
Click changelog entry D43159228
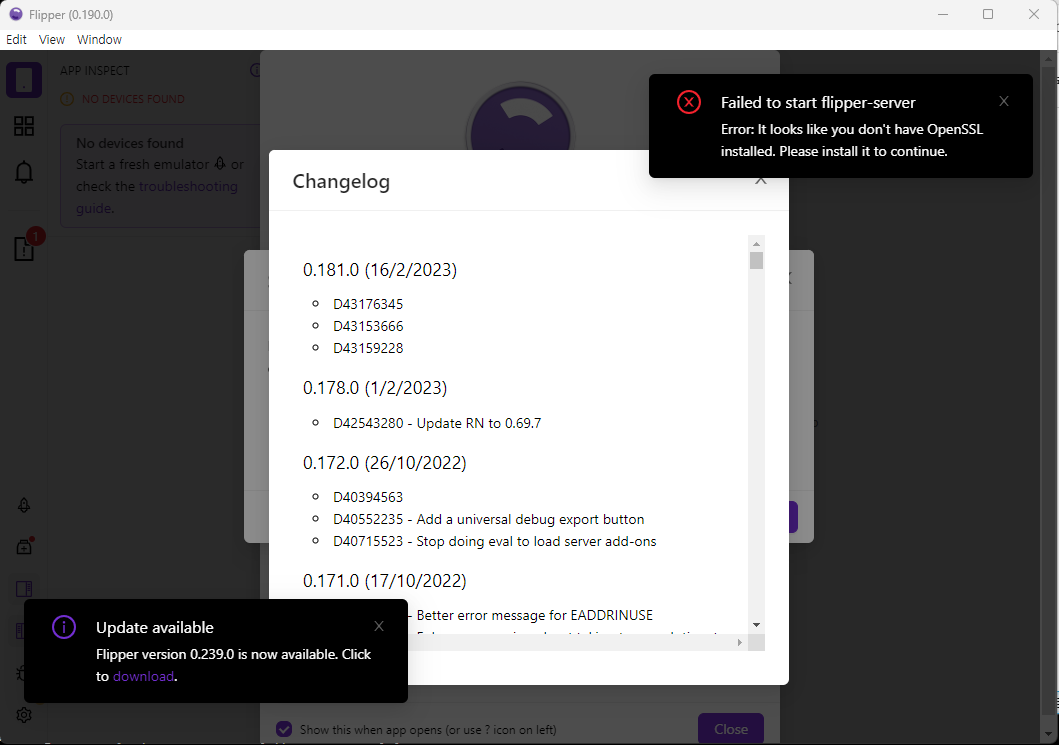coord(368,349)
